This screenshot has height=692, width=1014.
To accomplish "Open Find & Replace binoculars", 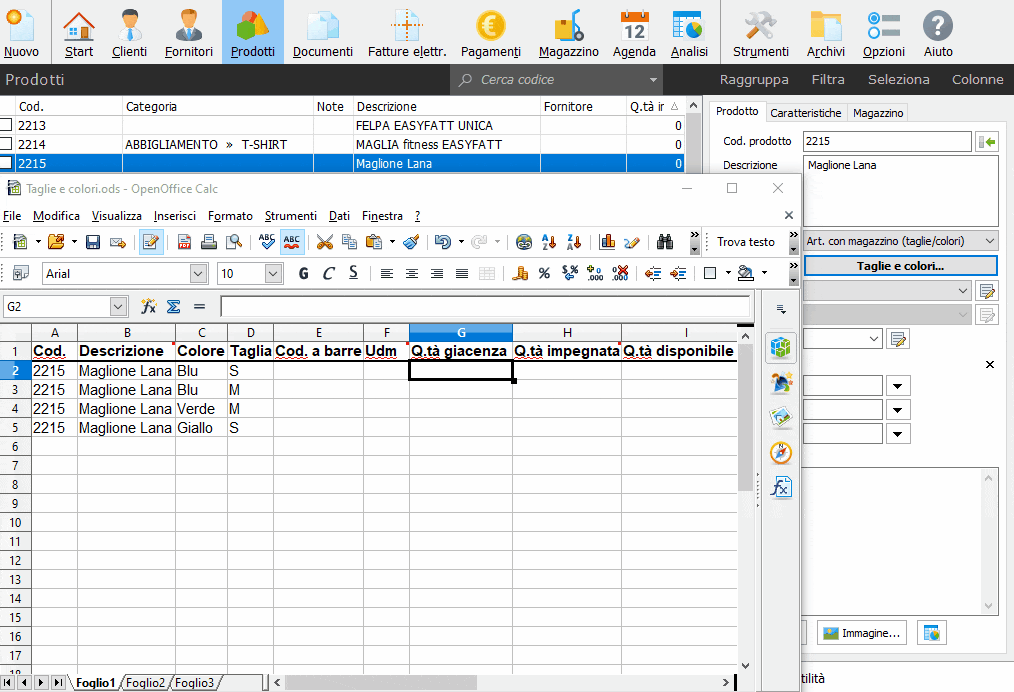I will point(665,242).
